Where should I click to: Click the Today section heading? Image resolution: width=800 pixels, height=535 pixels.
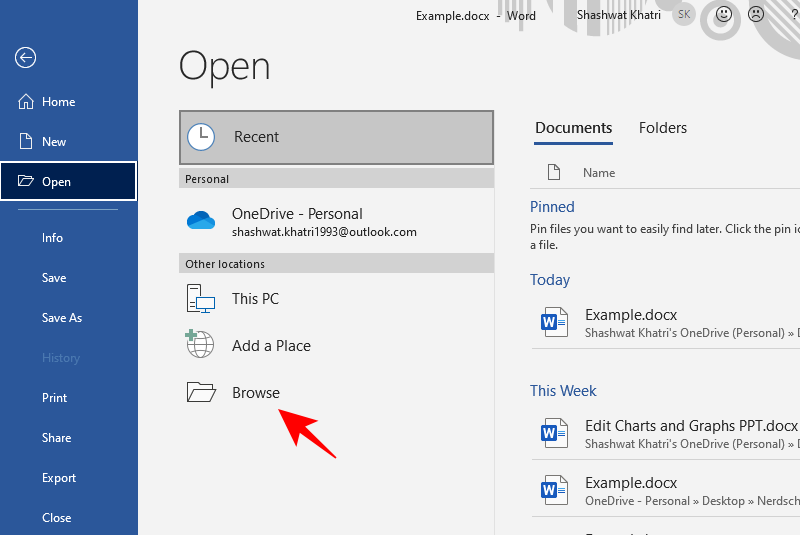549,279
